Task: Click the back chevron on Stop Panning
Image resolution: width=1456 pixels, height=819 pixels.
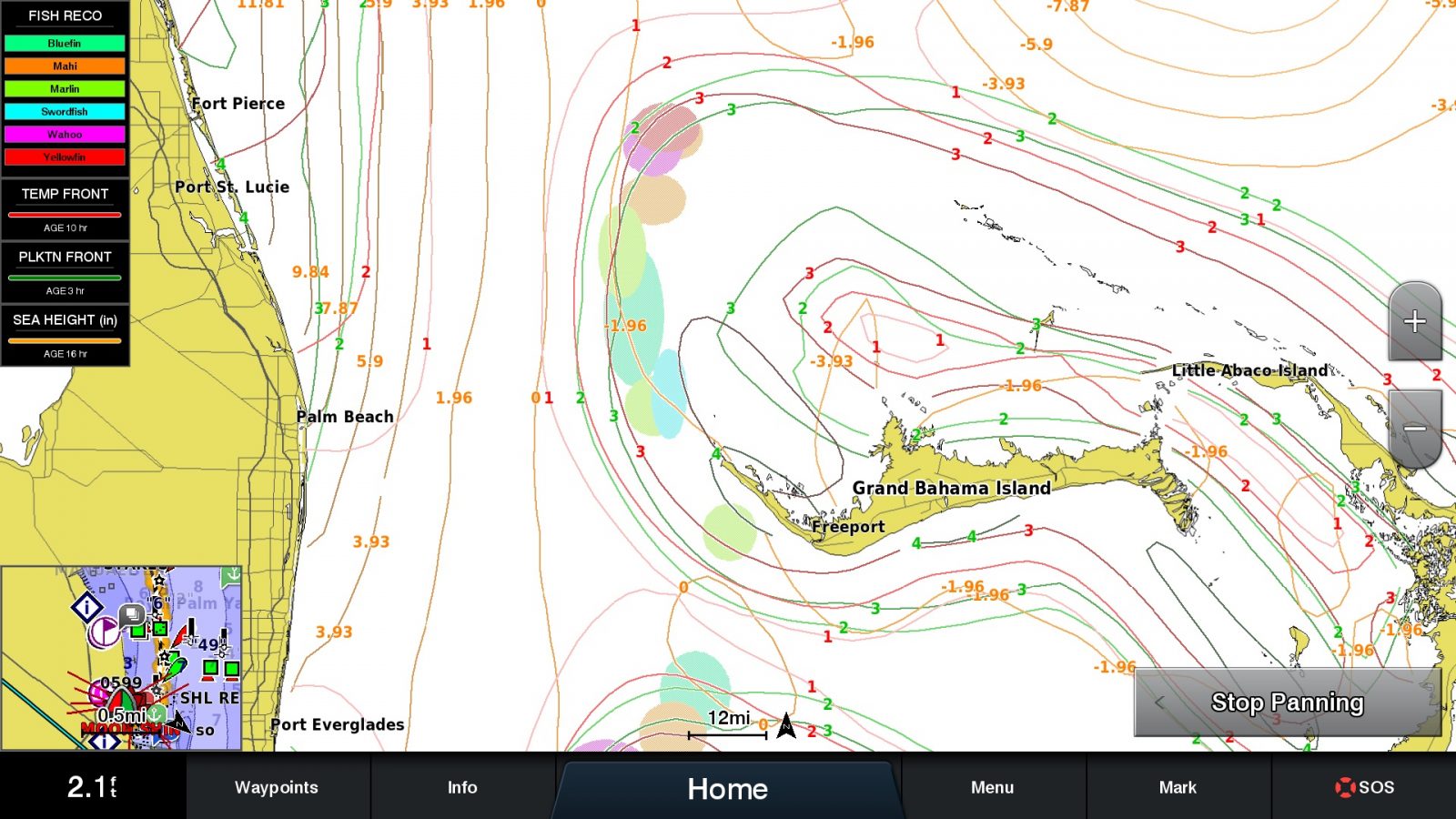Action: click(1159, 702)
